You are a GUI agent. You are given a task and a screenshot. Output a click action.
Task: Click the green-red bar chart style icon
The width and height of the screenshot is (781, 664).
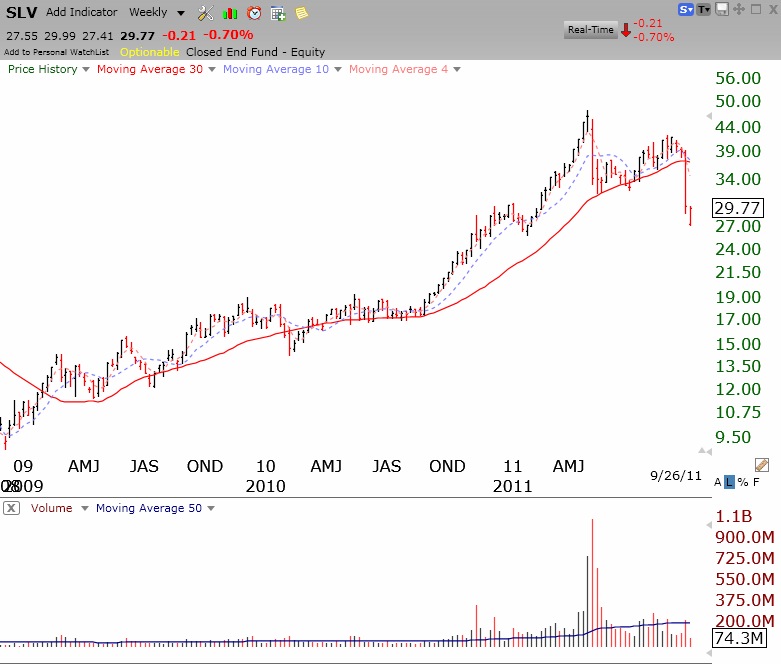(x=230, y=13)
